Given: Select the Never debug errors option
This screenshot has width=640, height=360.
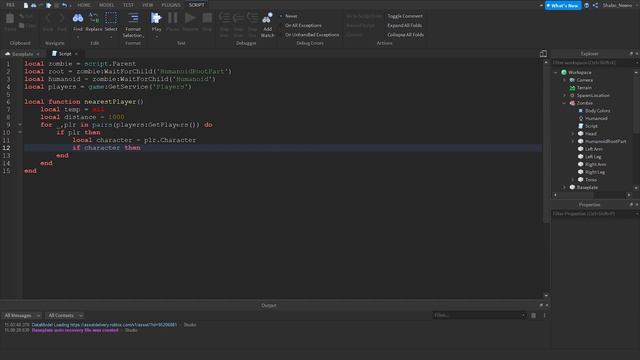Looking at the screenshot, I should click(x=291, y=16).
